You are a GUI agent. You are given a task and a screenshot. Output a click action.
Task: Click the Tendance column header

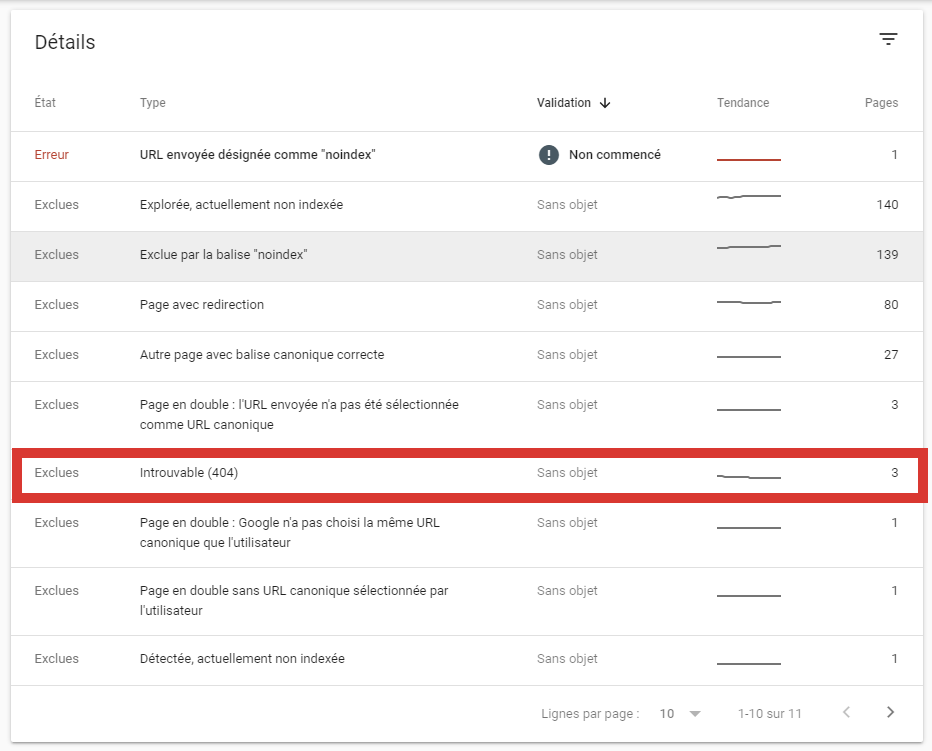coord(743,103)
